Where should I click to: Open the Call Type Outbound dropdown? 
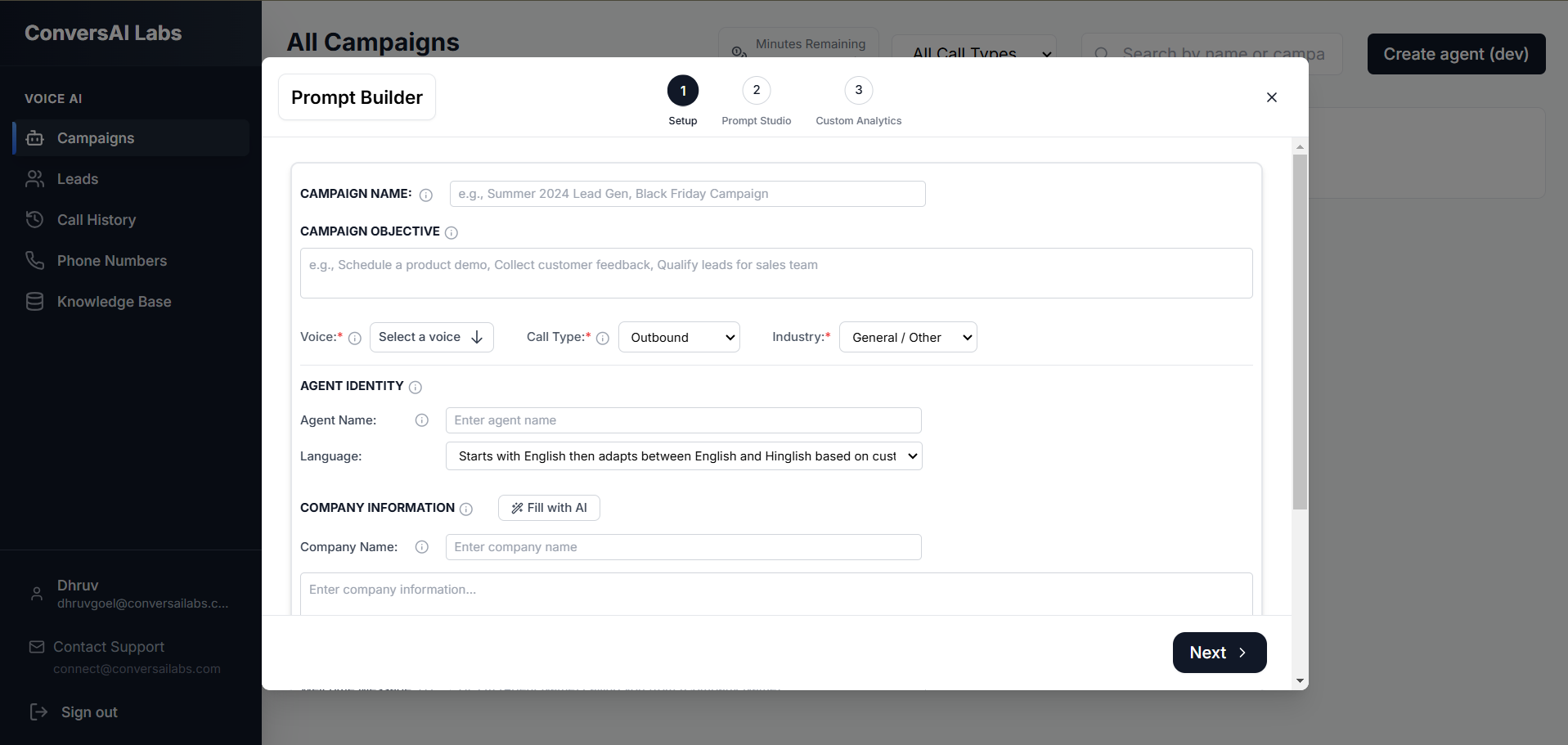[x=679, y=337]
